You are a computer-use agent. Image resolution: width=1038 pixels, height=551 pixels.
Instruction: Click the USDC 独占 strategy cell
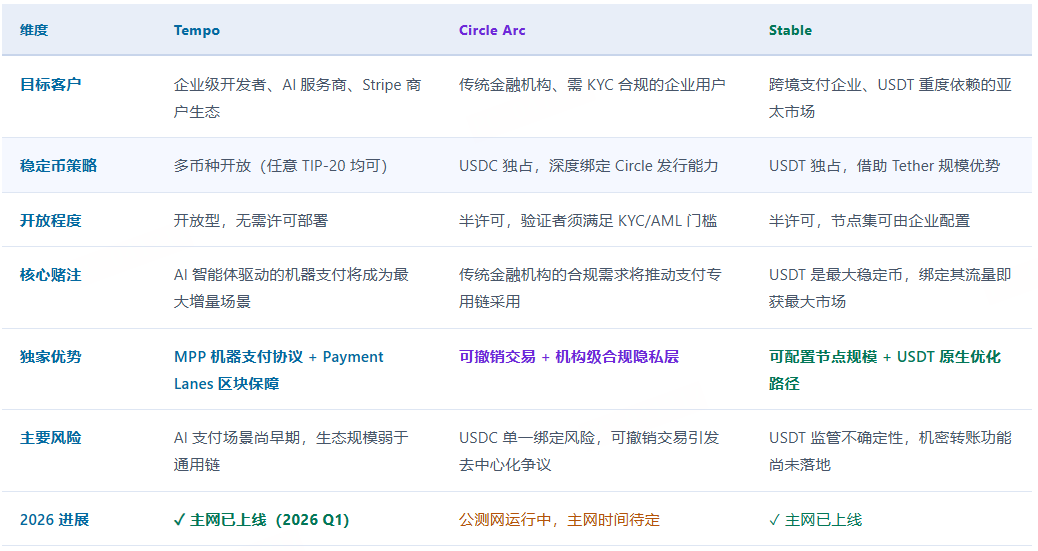[588, 166]
